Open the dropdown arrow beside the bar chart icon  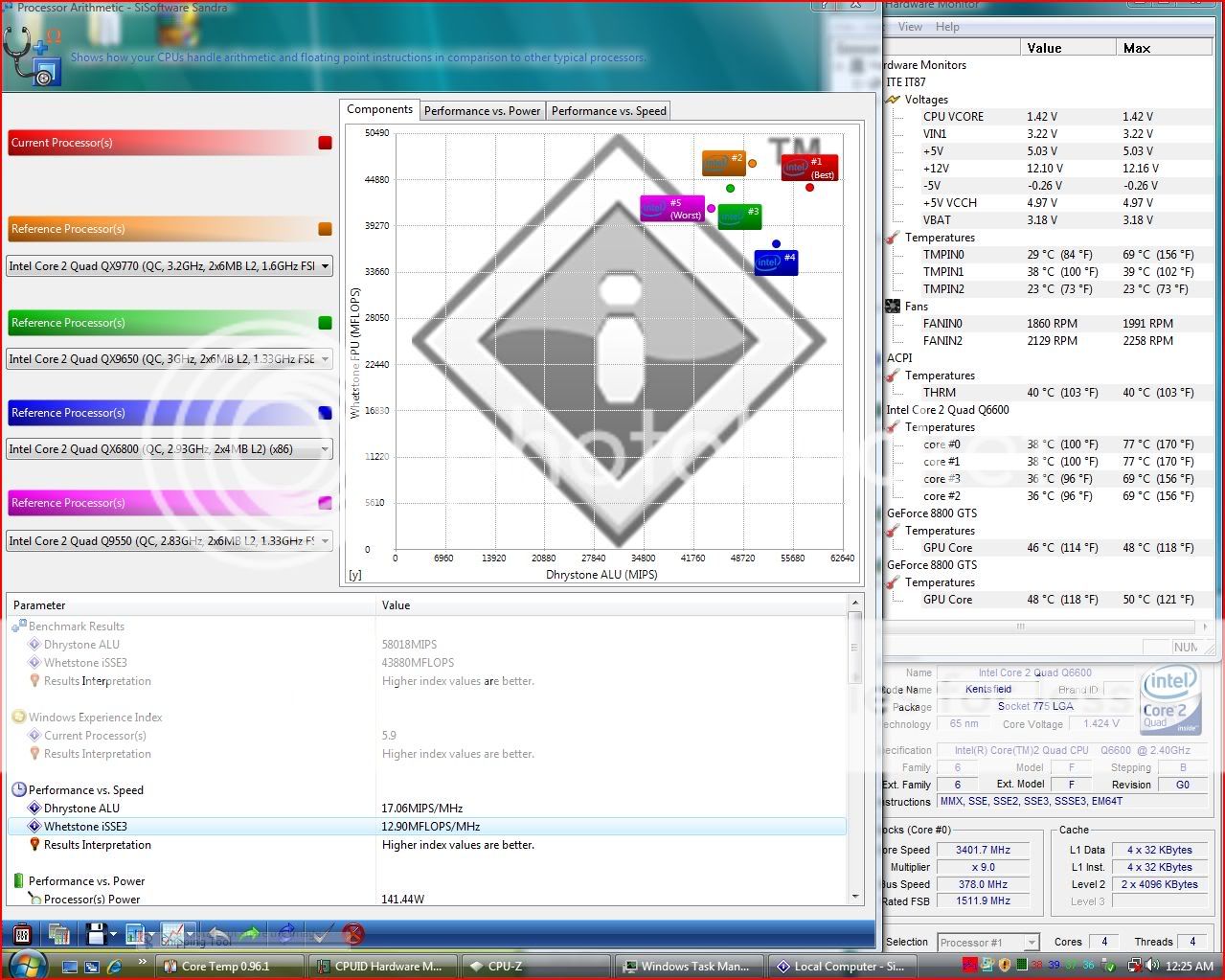point(152,934)
